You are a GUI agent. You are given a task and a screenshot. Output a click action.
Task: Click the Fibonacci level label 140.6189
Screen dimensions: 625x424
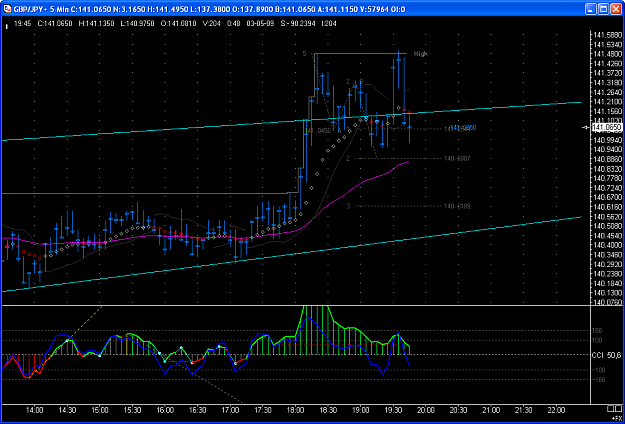[x=457, y=206]
